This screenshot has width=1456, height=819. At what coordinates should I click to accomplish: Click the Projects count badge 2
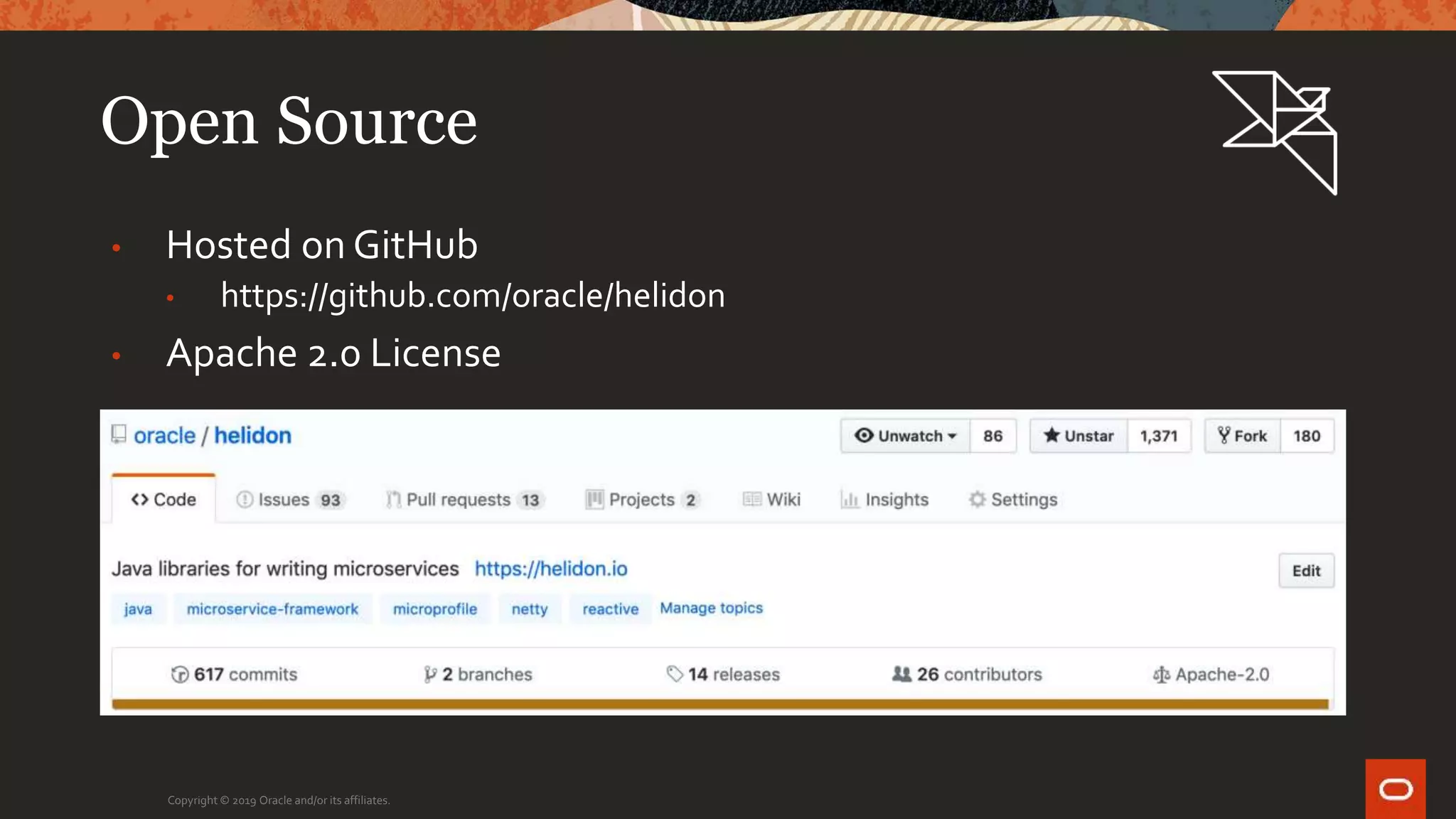690,500
